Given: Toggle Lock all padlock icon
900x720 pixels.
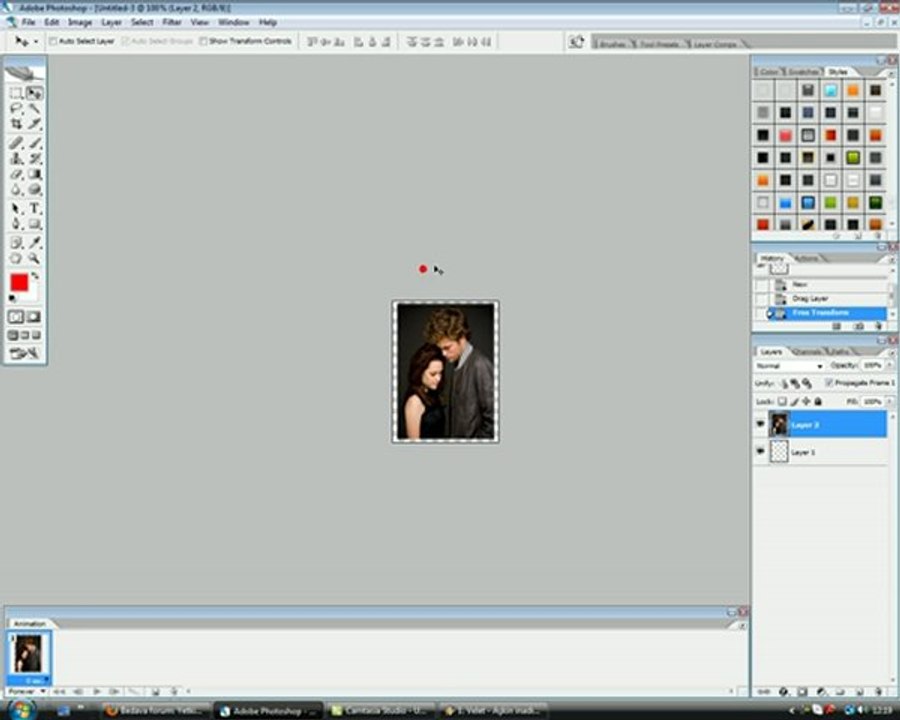Looking at the screenshot, I should tap(818, 401).
